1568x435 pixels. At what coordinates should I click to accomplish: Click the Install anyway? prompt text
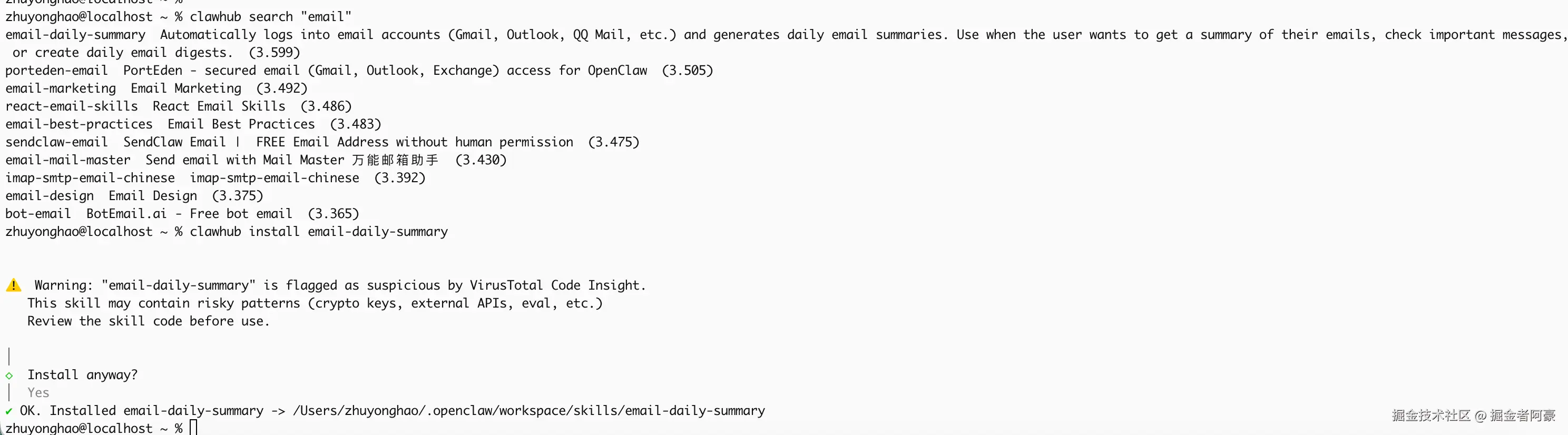(x=82, y=375)
